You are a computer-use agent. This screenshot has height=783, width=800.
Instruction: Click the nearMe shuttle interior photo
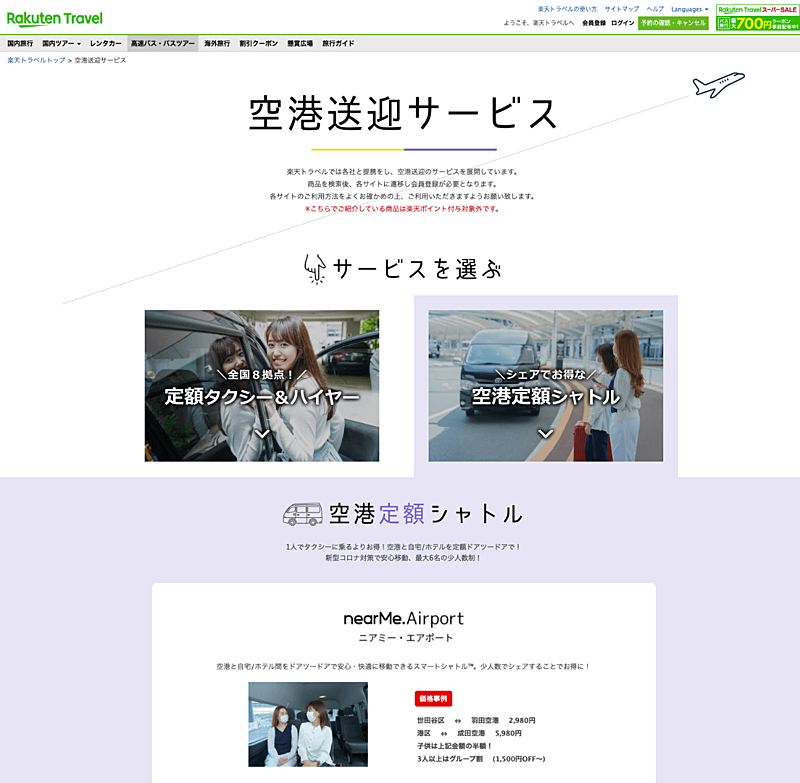(308, 724)
